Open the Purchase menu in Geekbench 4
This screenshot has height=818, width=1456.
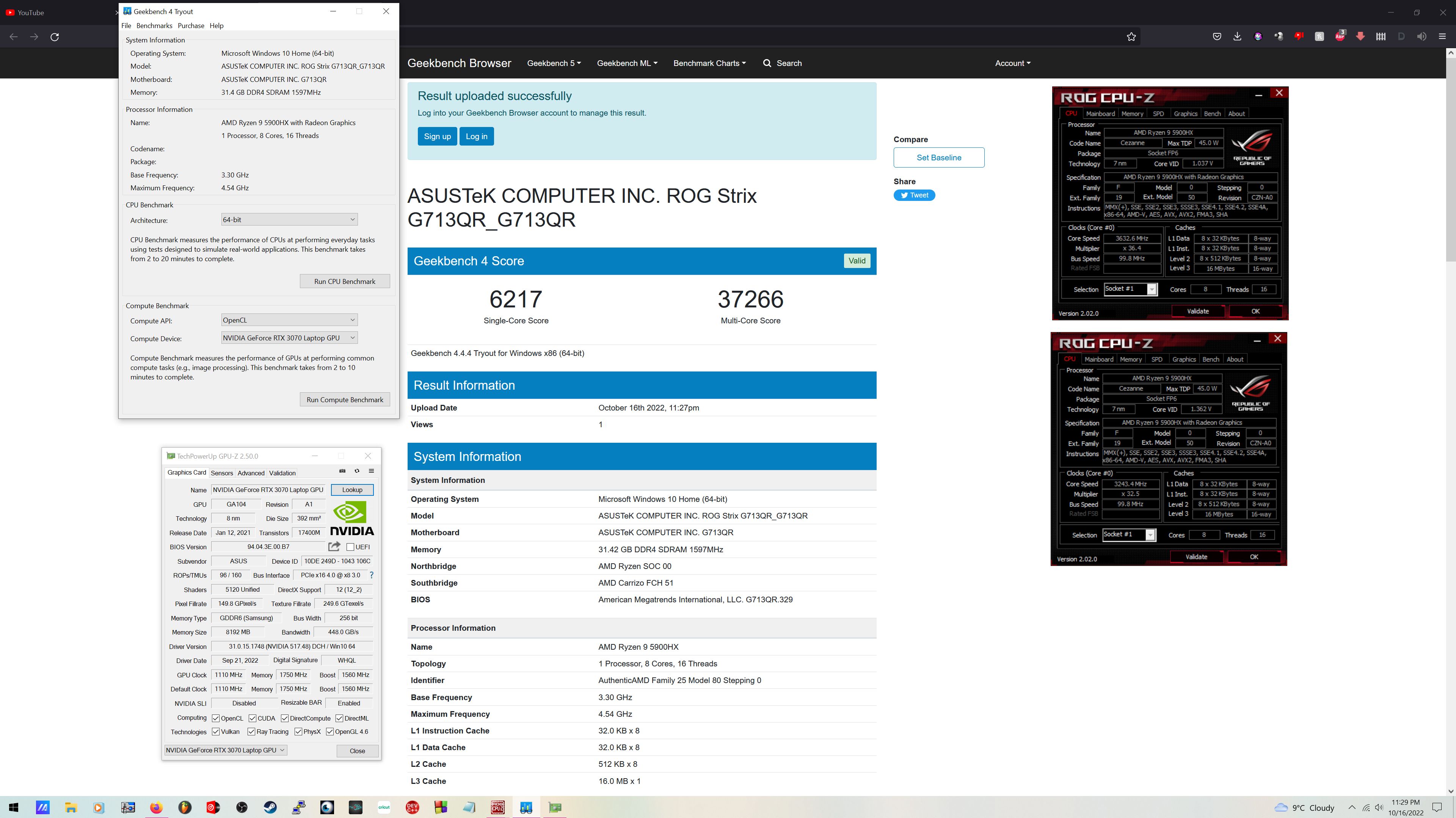tap(191, 25)
